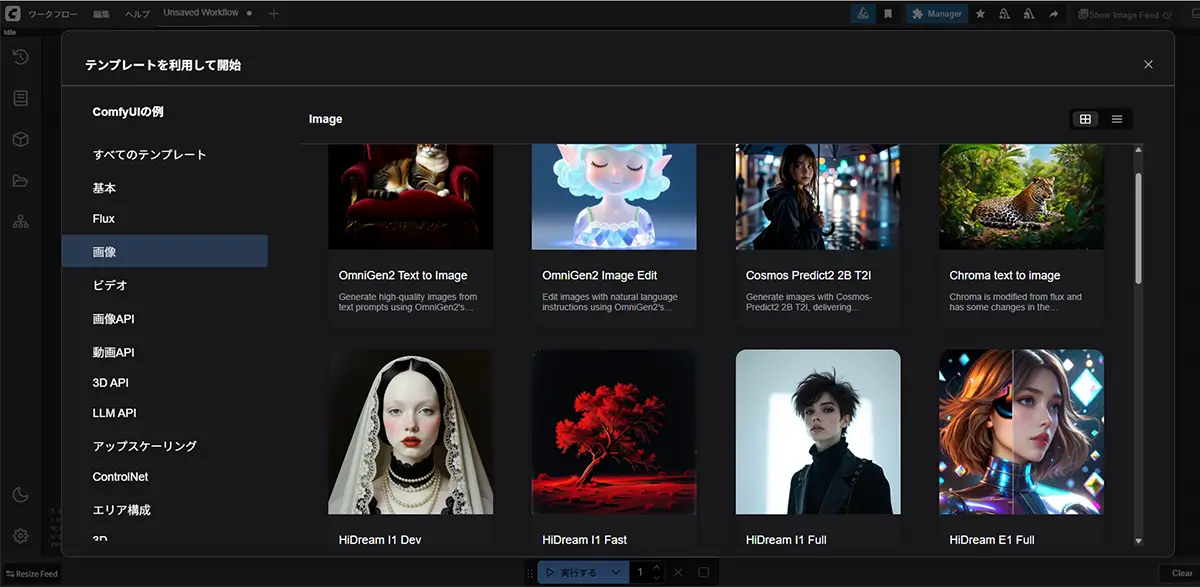Click the bookmark icon in top bar
The height and width of the screenshot is (587, 1200).
click(888, 14)
